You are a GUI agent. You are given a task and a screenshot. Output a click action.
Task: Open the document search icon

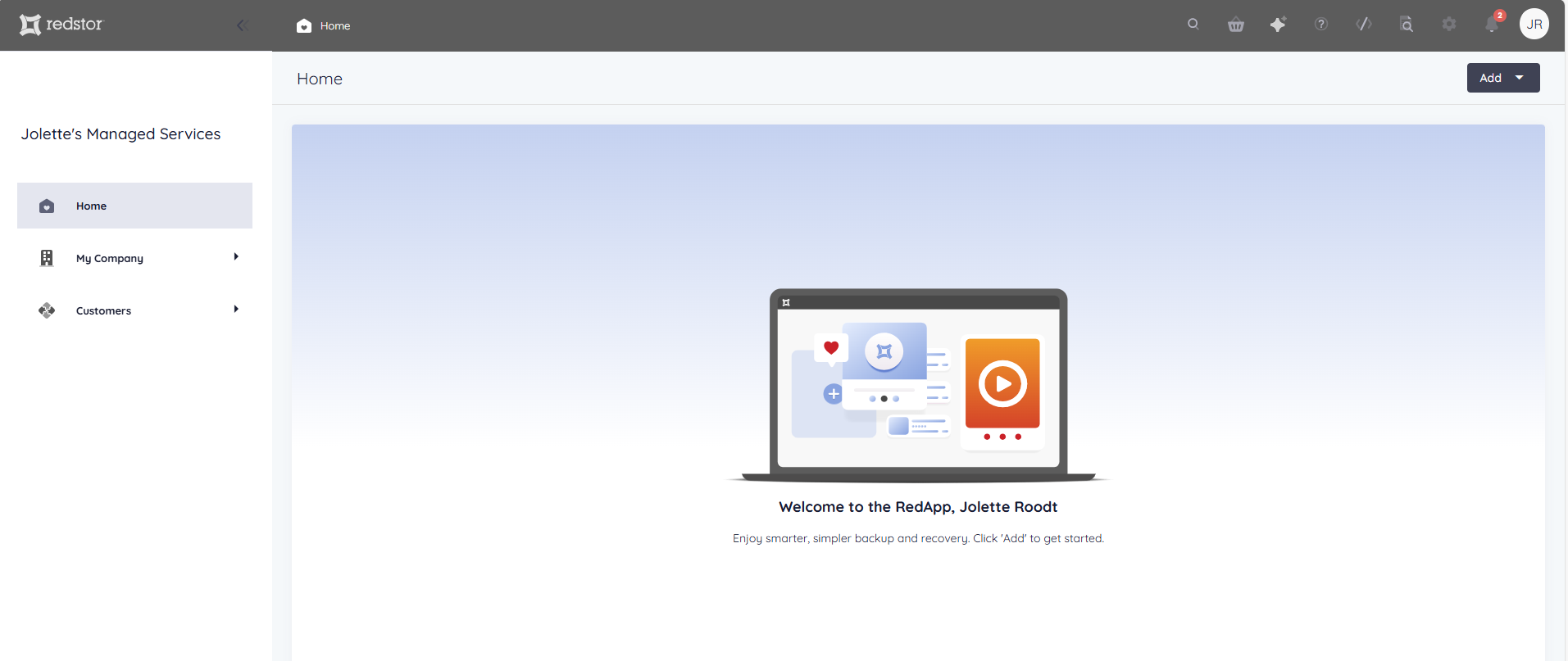click(1407, 25)
